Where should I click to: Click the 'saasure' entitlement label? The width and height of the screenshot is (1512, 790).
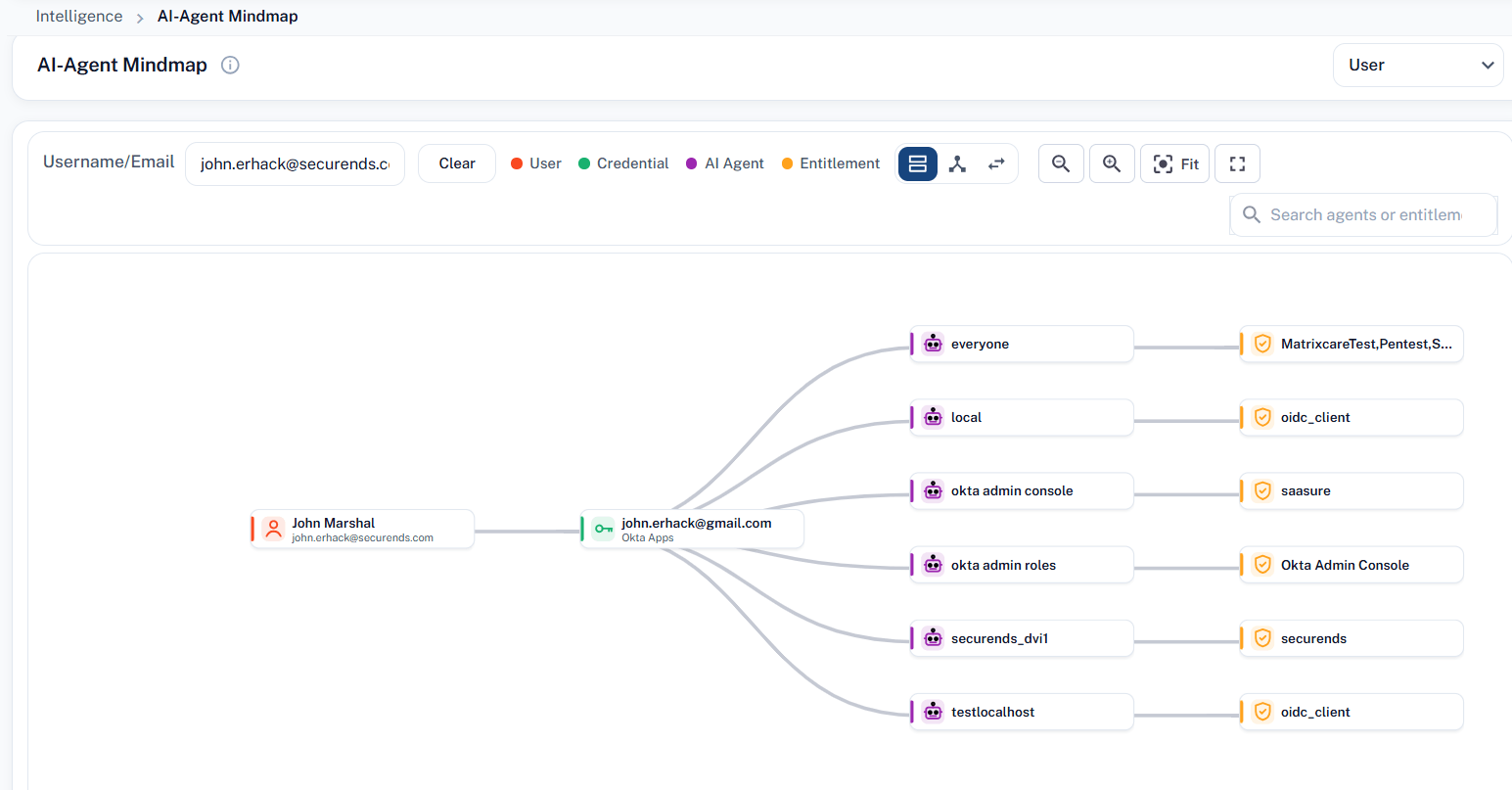pyautogui.click(x=1306, y=490)
